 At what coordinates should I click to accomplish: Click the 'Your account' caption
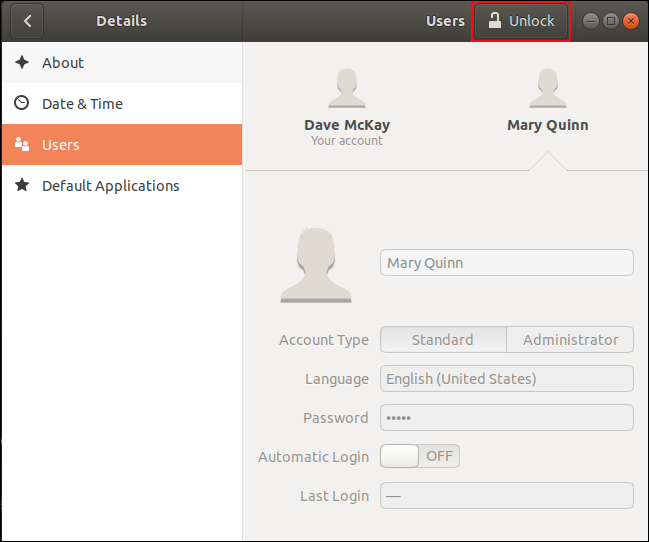[347, 141]
